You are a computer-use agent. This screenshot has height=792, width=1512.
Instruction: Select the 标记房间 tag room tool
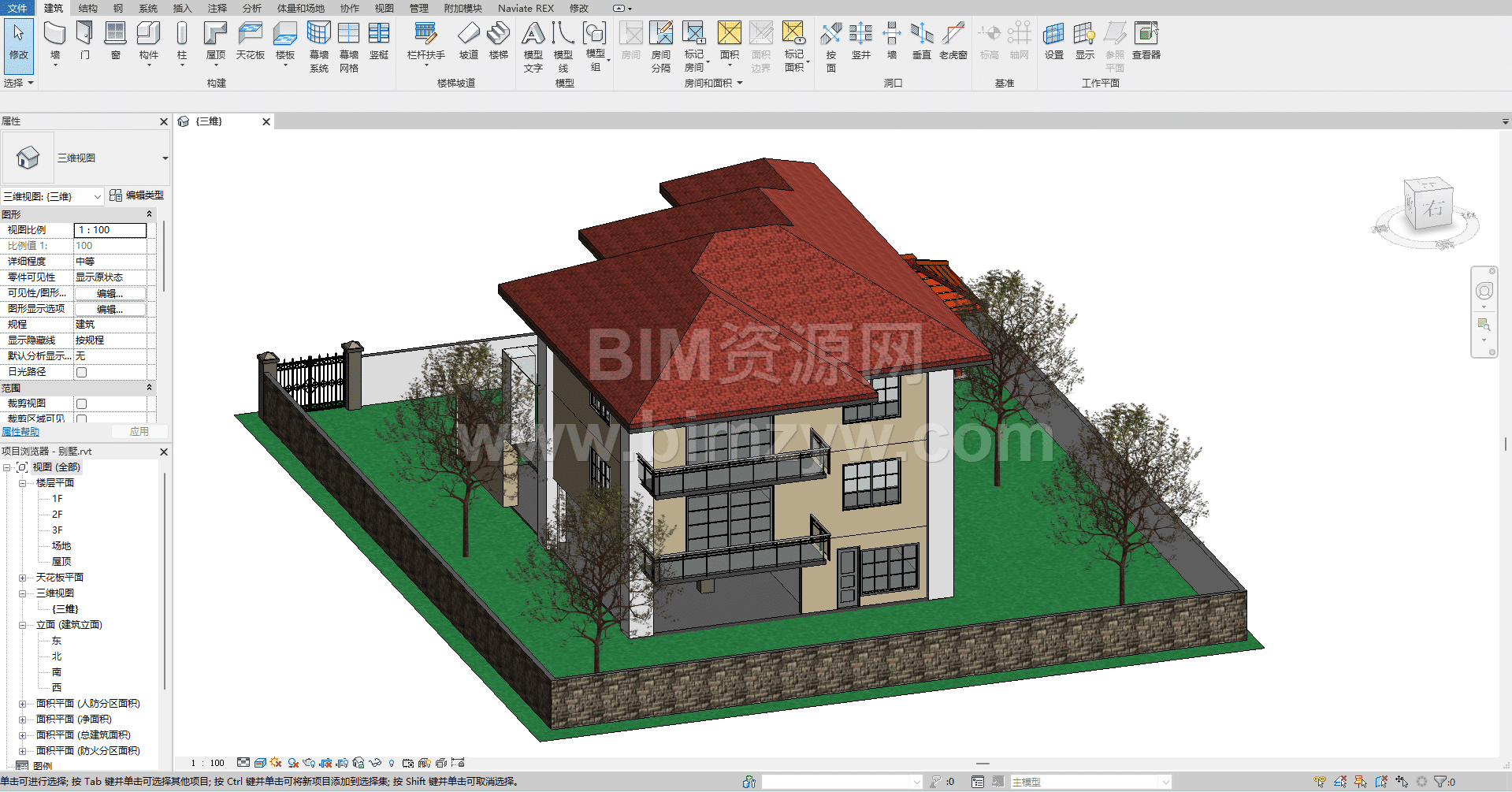pos(694,46)
